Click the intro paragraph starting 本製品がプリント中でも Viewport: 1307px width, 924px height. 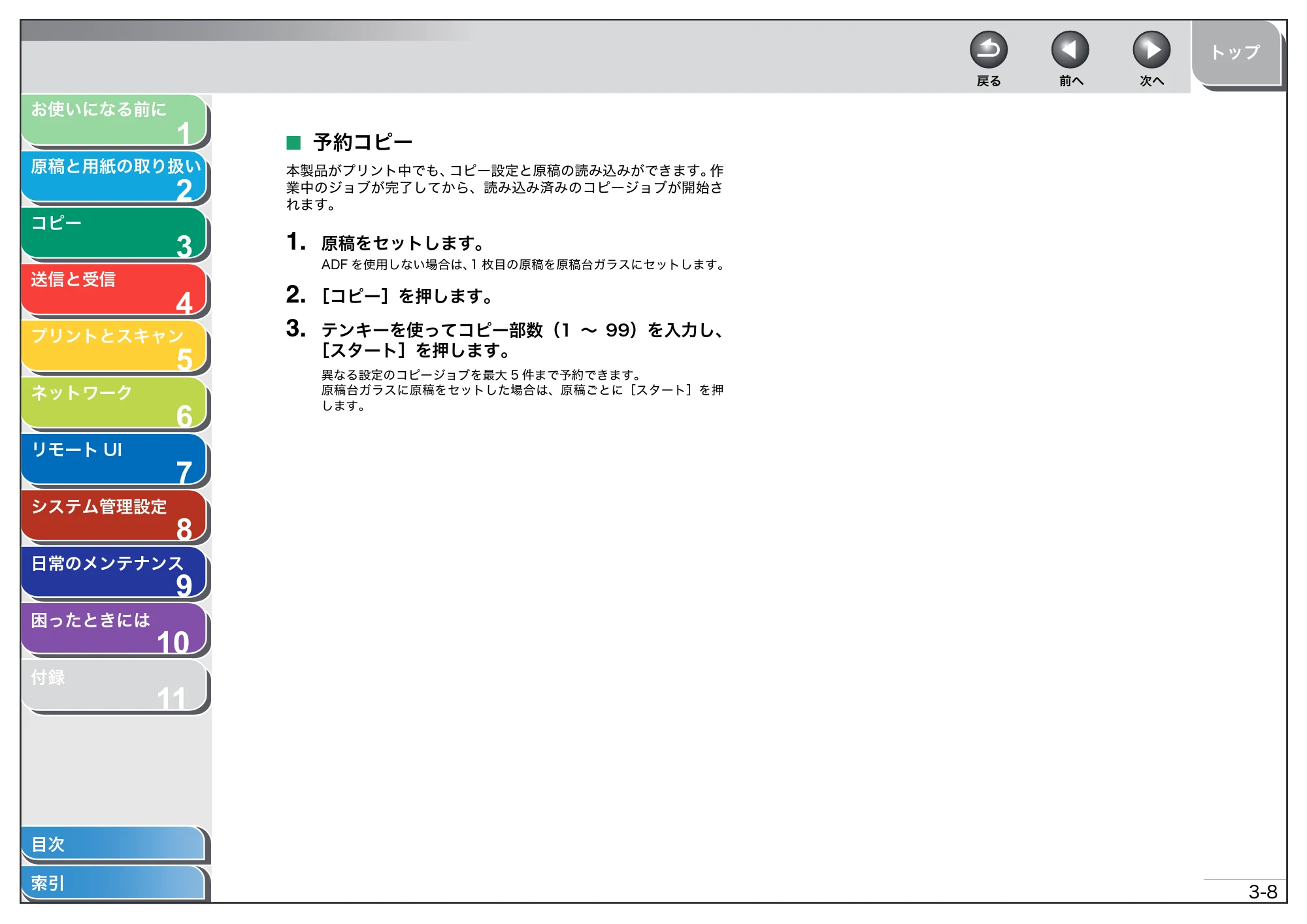505,188
